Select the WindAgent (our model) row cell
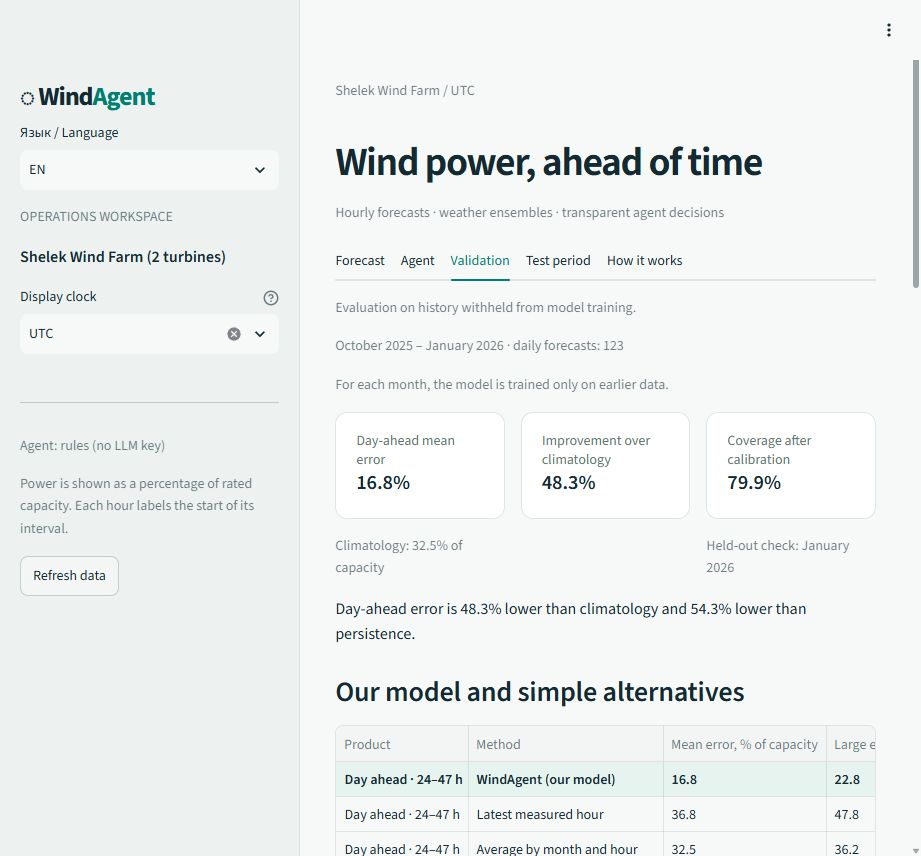921x856 pixels. (x=566, y=780)
